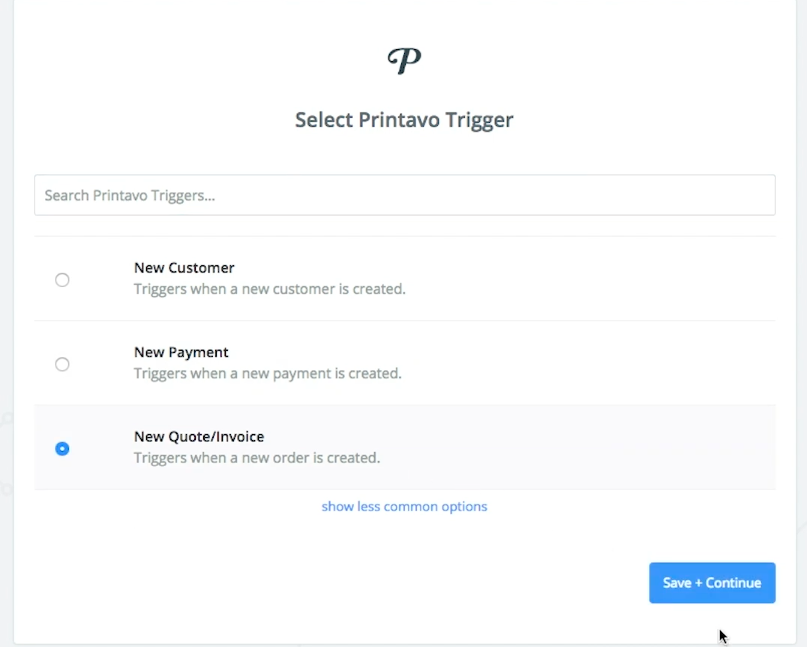Click the New Payment trigger title
This screenshot has height=647, width=807.
181,352
